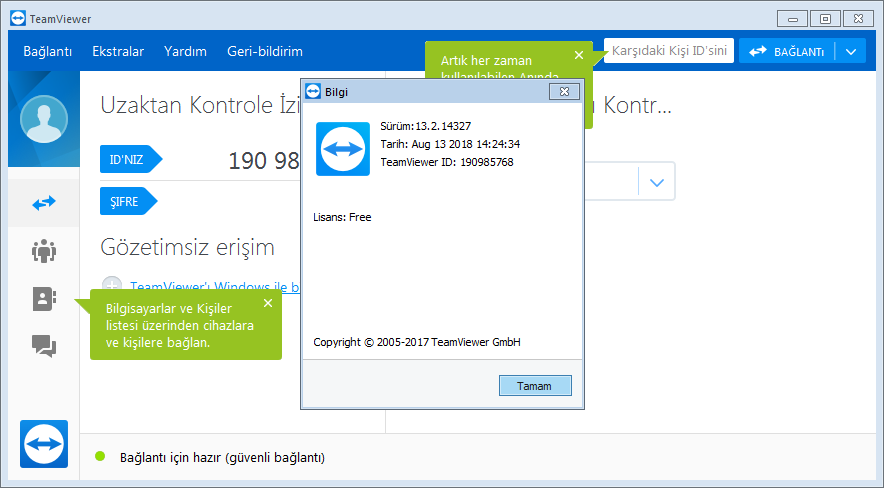Screen dimensions: 884x488
Task: Open the Meeting sidebar icon
Action: (44, 251)
